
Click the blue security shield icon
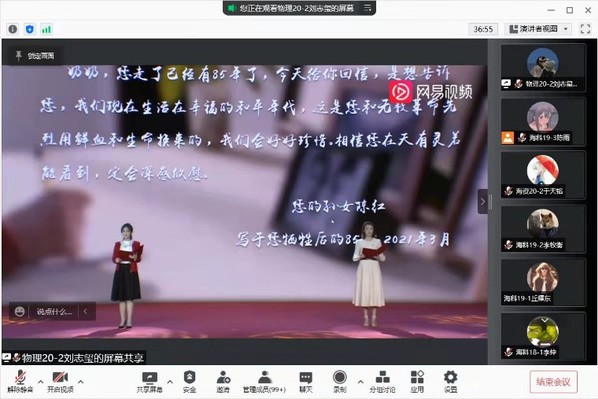pos(30,29)
